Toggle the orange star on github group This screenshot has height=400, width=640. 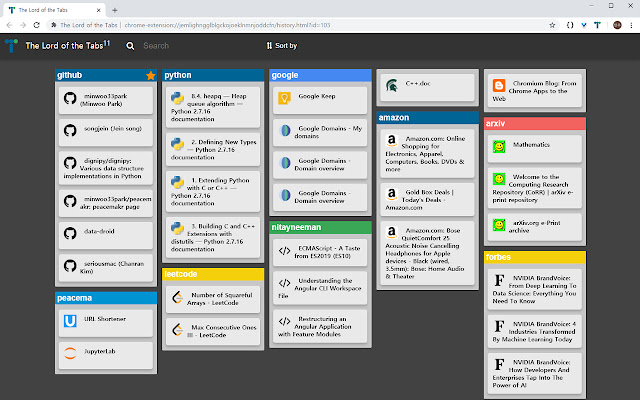(150, 75)
